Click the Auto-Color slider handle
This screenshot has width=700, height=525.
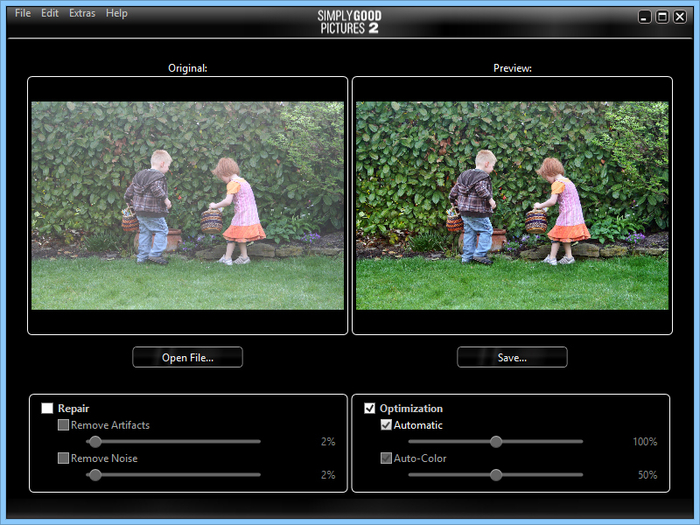496,475
